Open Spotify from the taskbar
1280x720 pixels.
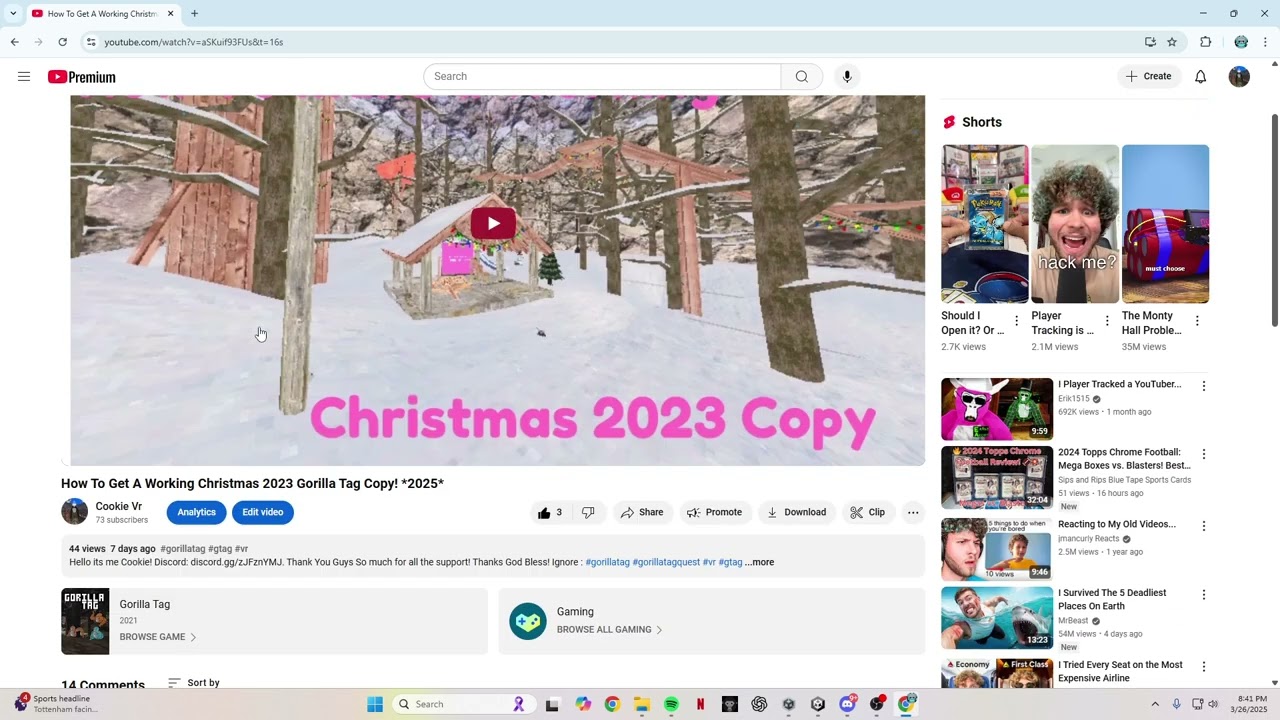click(671, 704)
